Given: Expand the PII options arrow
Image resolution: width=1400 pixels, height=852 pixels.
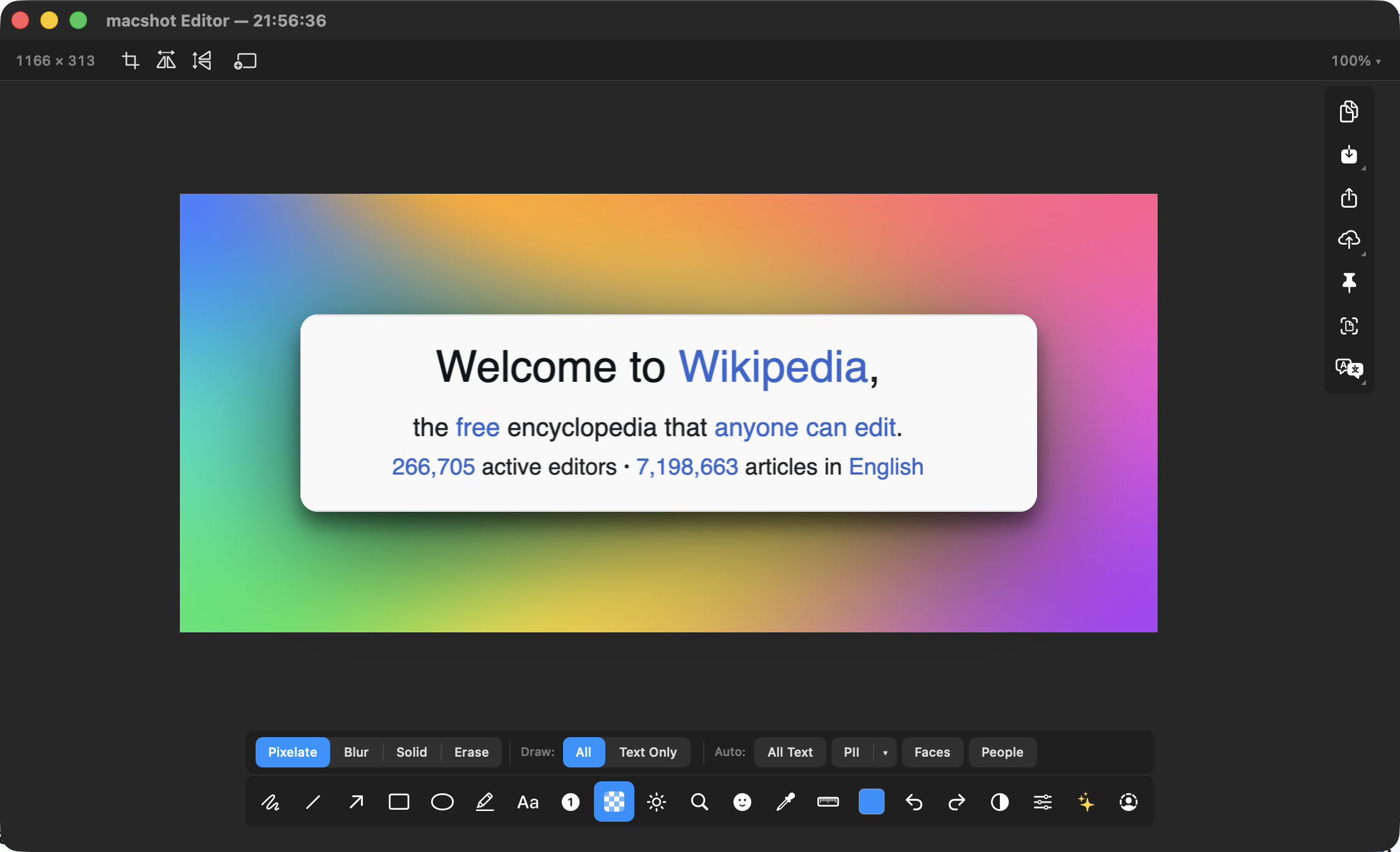Looking at the screenshot, I should tap(886, 752).
